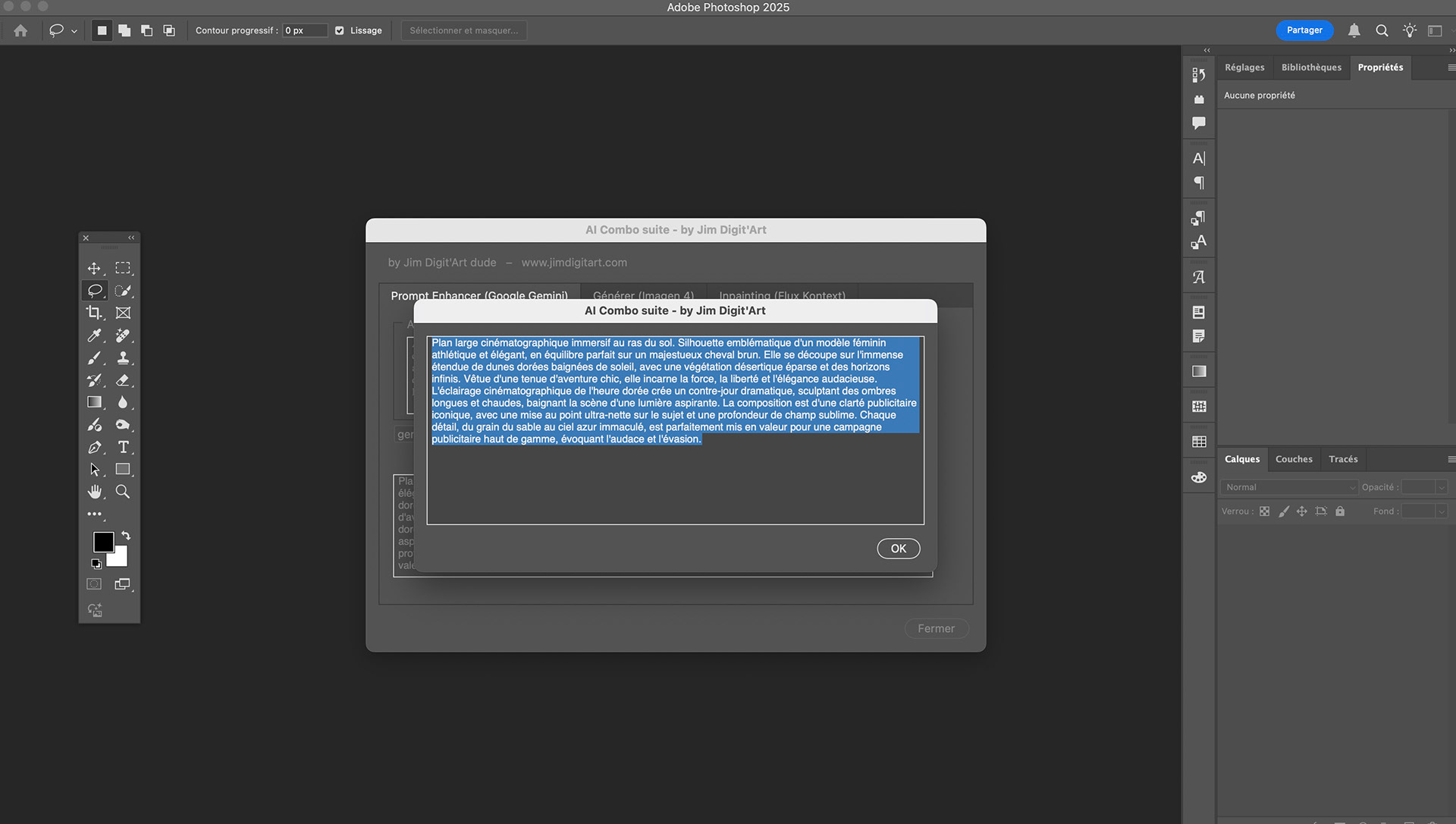
Task: Open the notifications bell
Action: (x=1354, y=30)
